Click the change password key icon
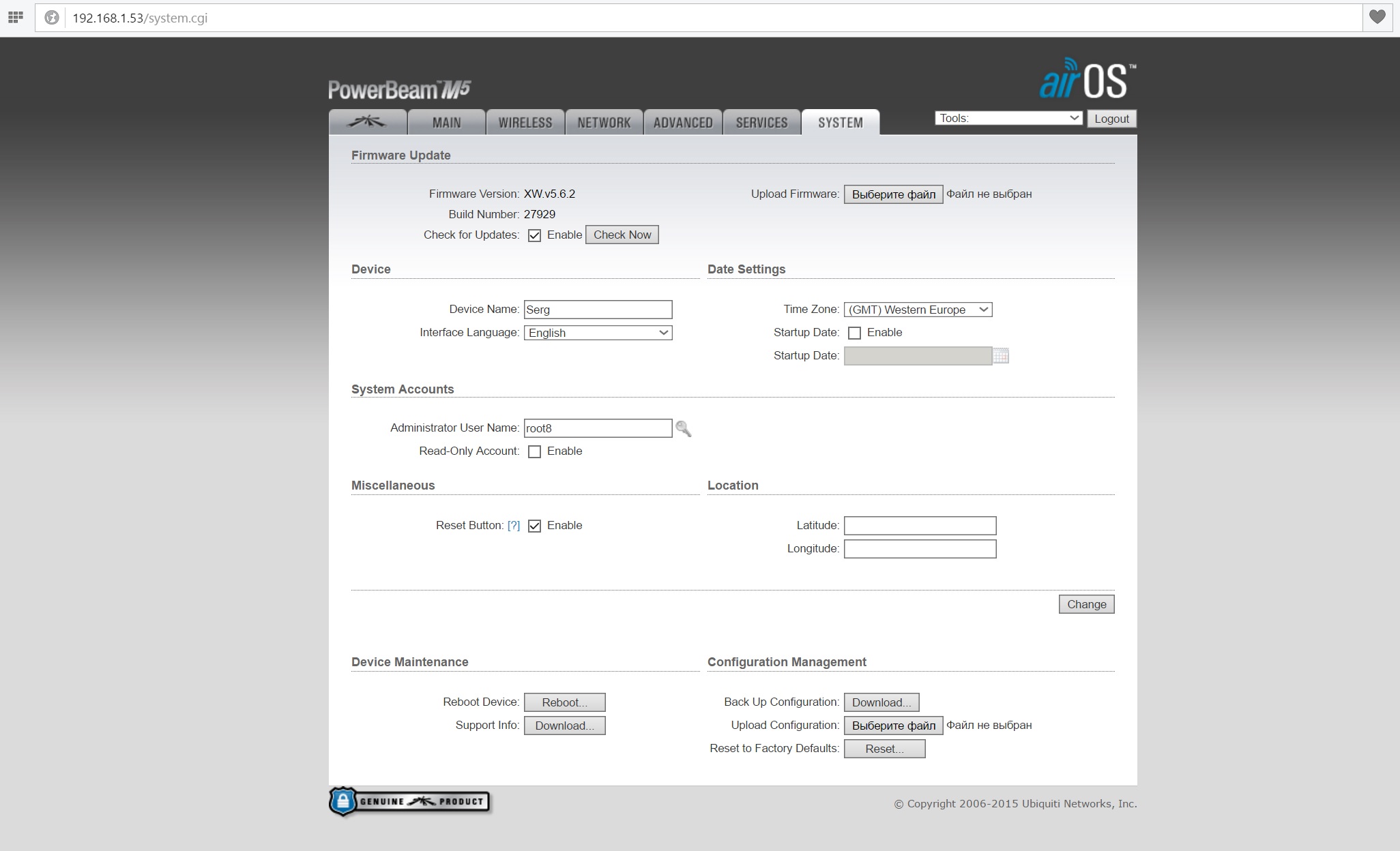This screenshot has height=851, width=1400. 683,428
